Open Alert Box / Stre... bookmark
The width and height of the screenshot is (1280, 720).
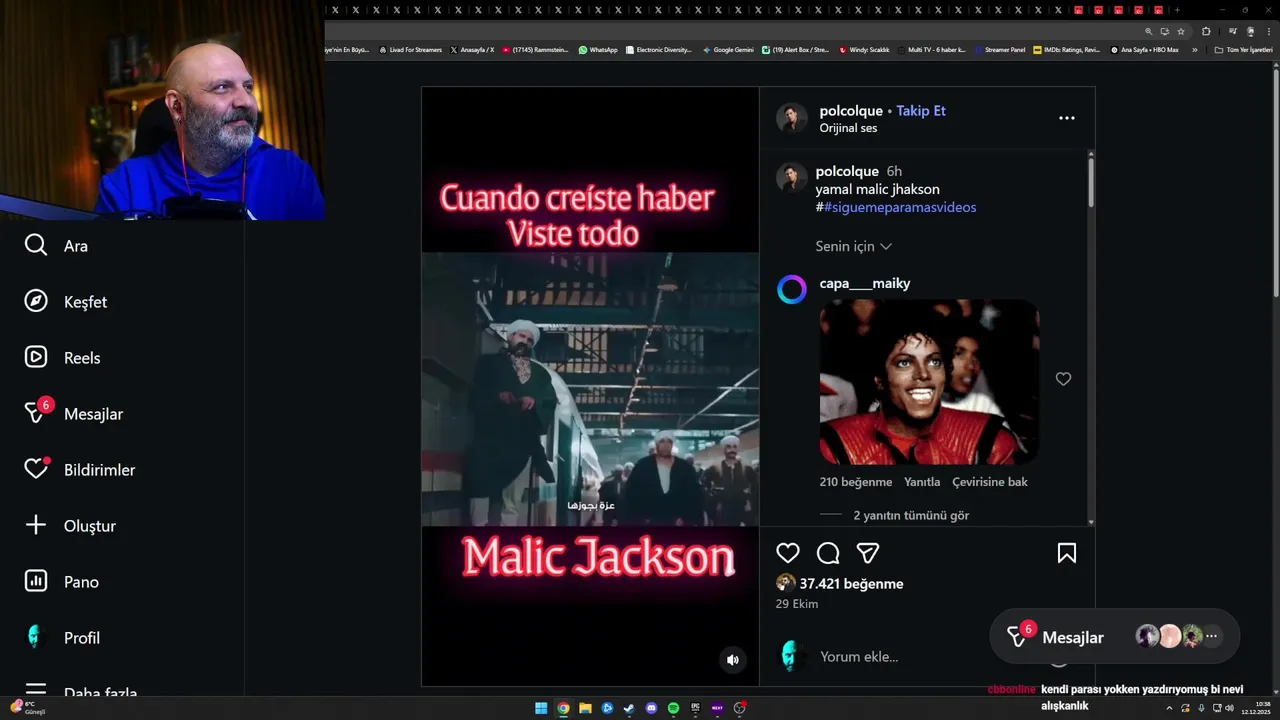point(795,50)
